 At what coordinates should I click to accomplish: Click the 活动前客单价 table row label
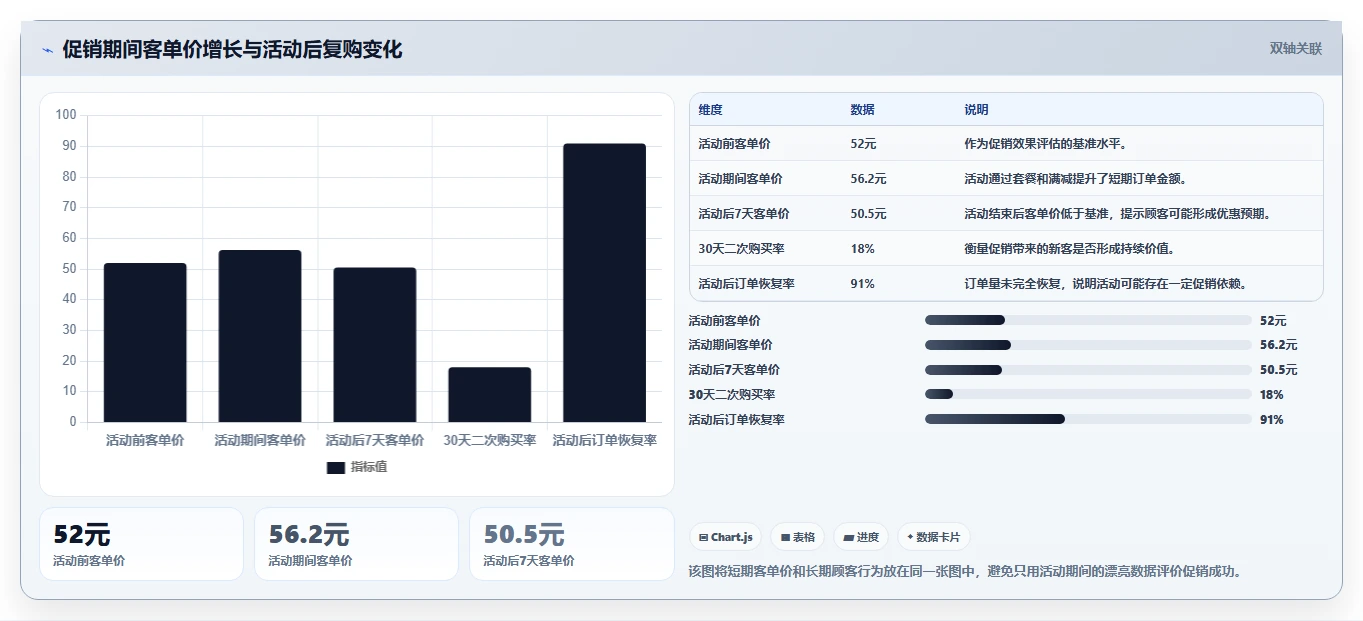coord(734,144)
